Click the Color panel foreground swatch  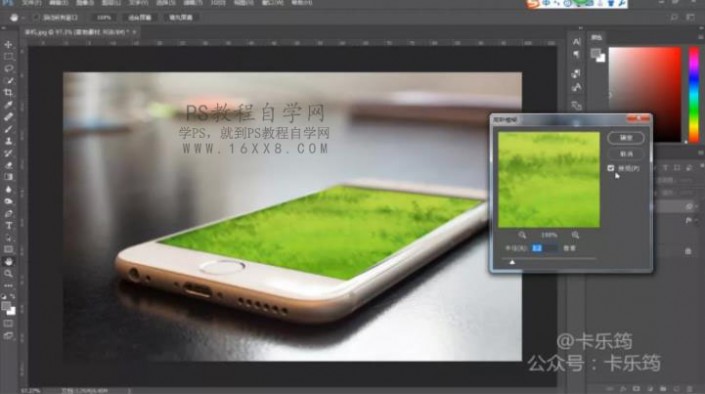pyautogui.click(x=596, y=54)
